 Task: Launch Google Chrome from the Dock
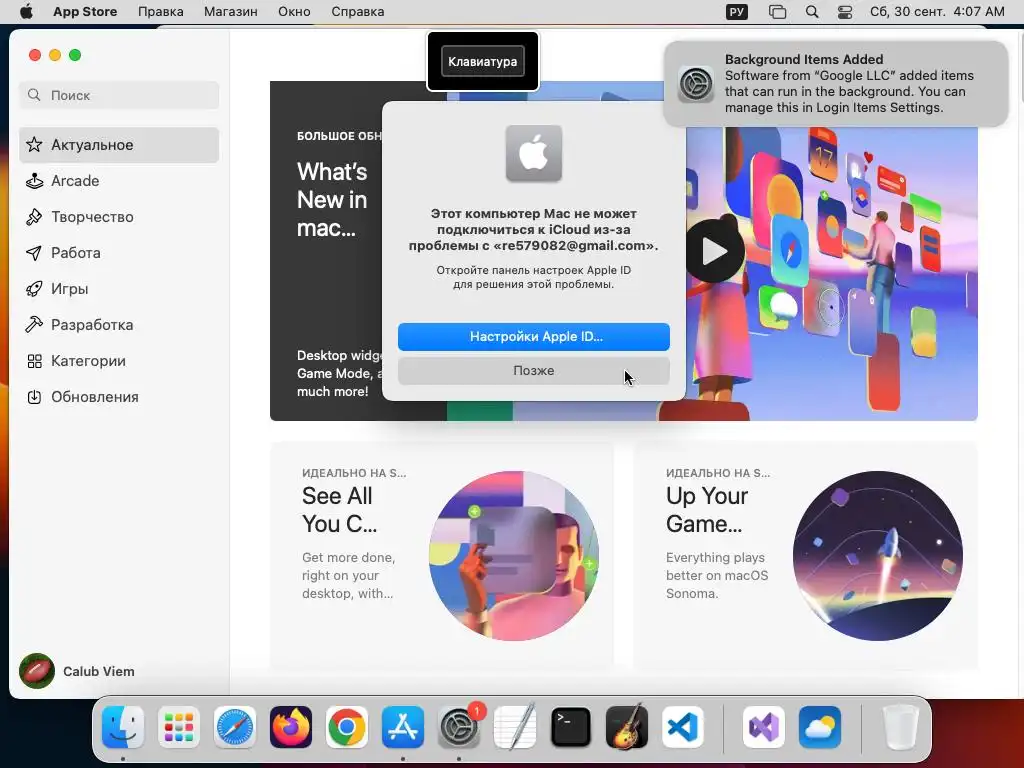(347, 727)
